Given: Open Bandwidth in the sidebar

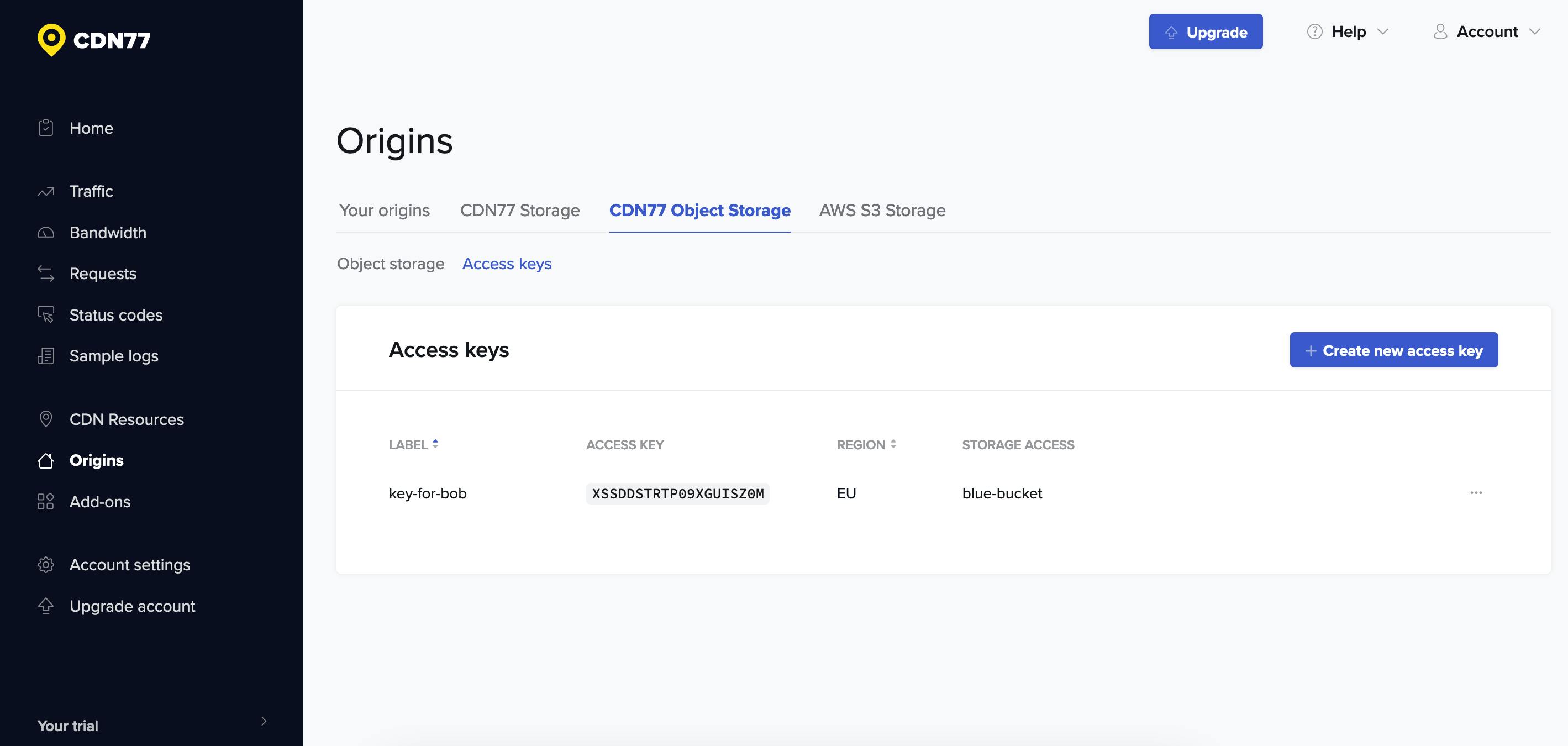Looking at the screenshot, I should 108,233.
